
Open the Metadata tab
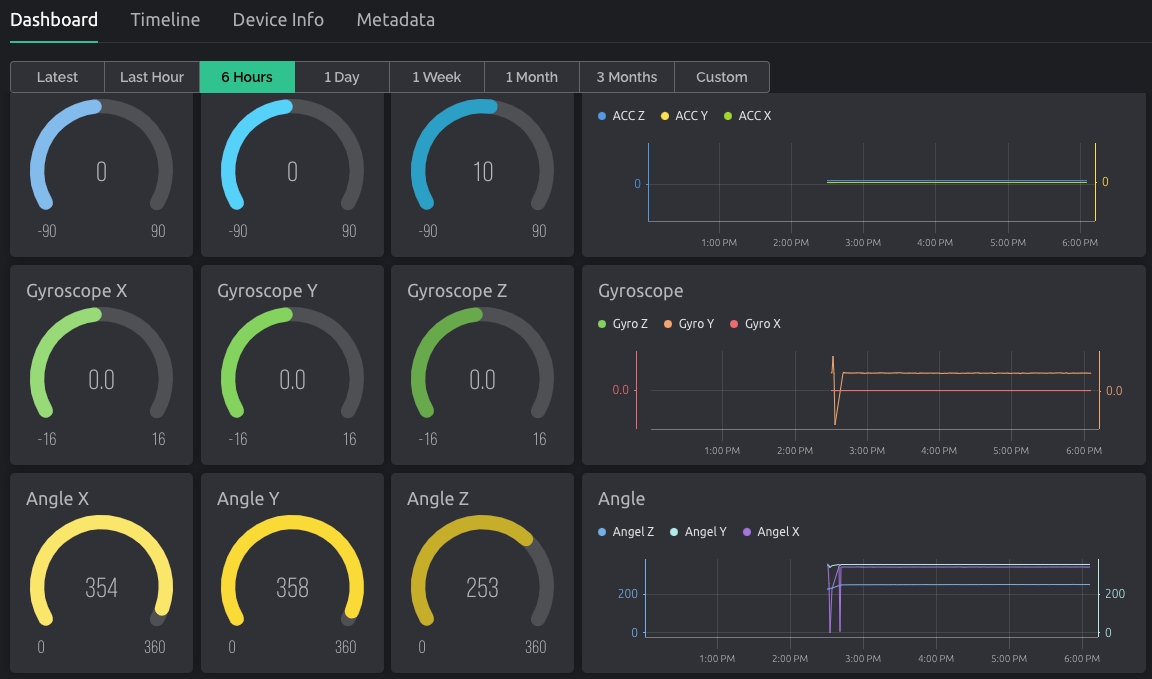click(395, 20)
